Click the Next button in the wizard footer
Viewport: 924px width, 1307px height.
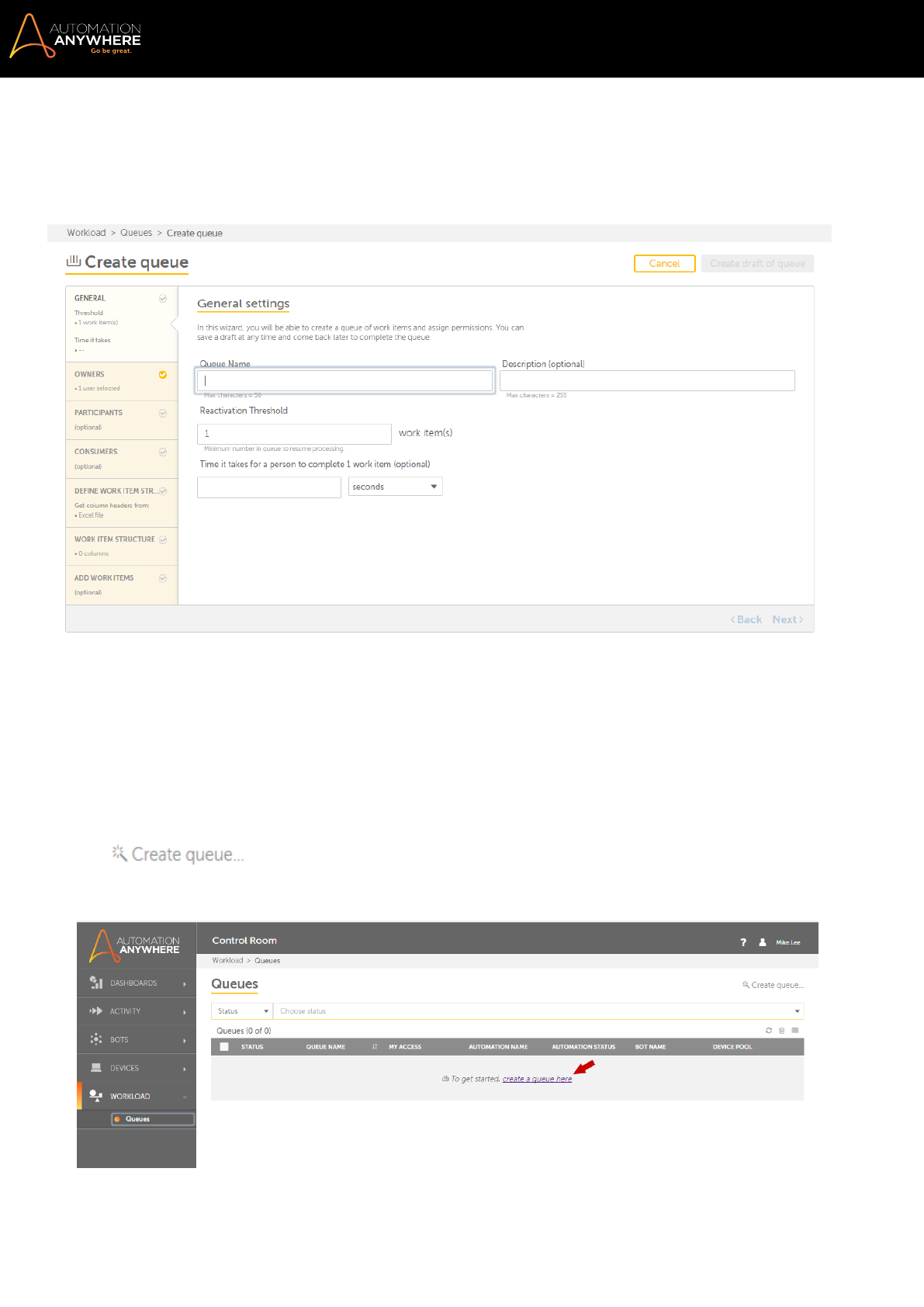click(x=787, y=619)
